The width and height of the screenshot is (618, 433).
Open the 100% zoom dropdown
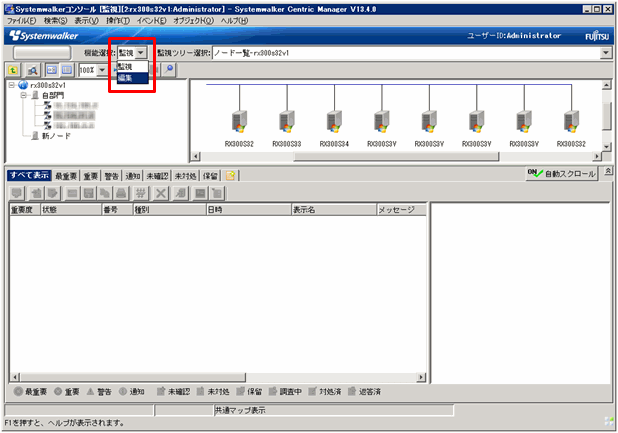click(x=102, y=70)
